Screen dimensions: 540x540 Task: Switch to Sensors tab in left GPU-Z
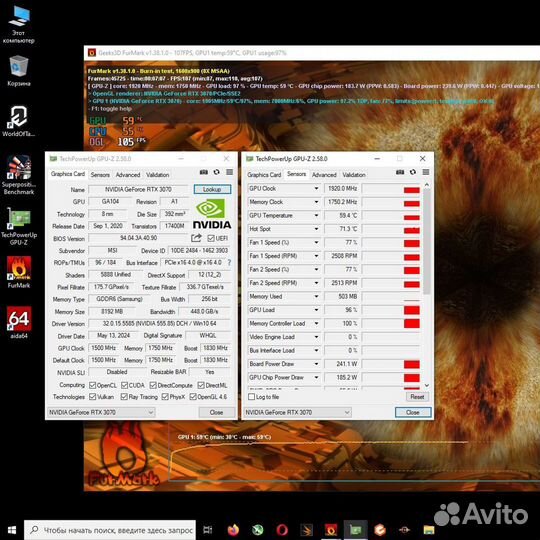click(100, 175)
